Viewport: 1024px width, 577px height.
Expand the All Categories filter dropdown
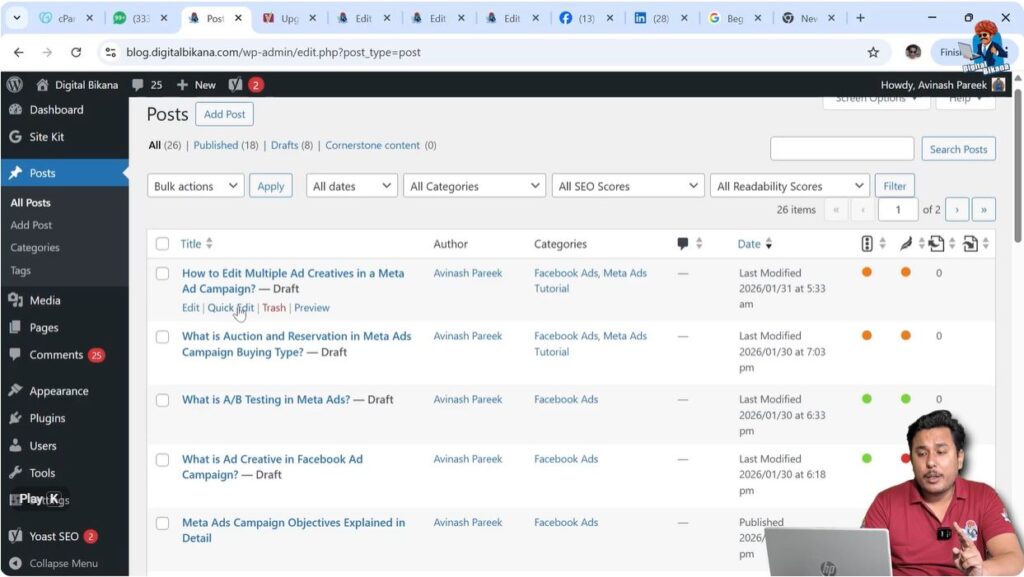[473, 185]
